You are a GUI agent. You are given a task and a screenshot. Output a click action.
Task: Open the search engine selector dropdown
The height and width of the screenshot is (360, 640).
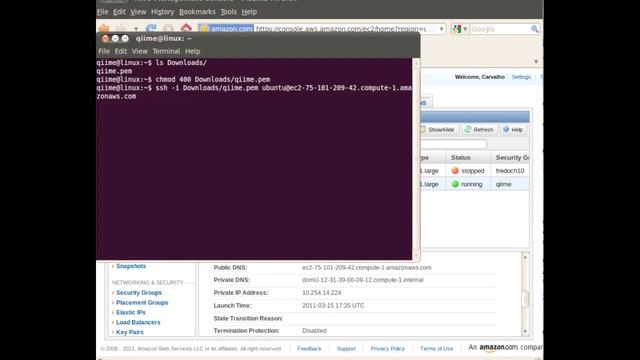465,29
